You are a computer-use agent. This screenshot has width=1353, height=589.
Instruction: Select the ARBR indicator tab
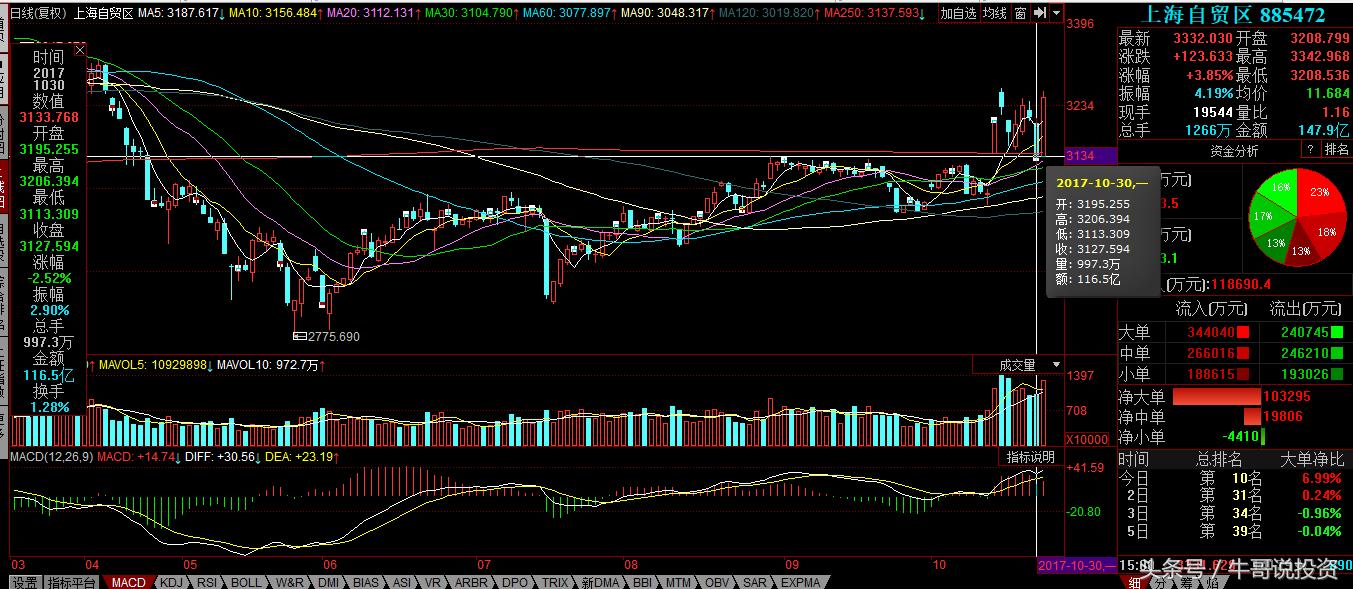click(471, 582)
